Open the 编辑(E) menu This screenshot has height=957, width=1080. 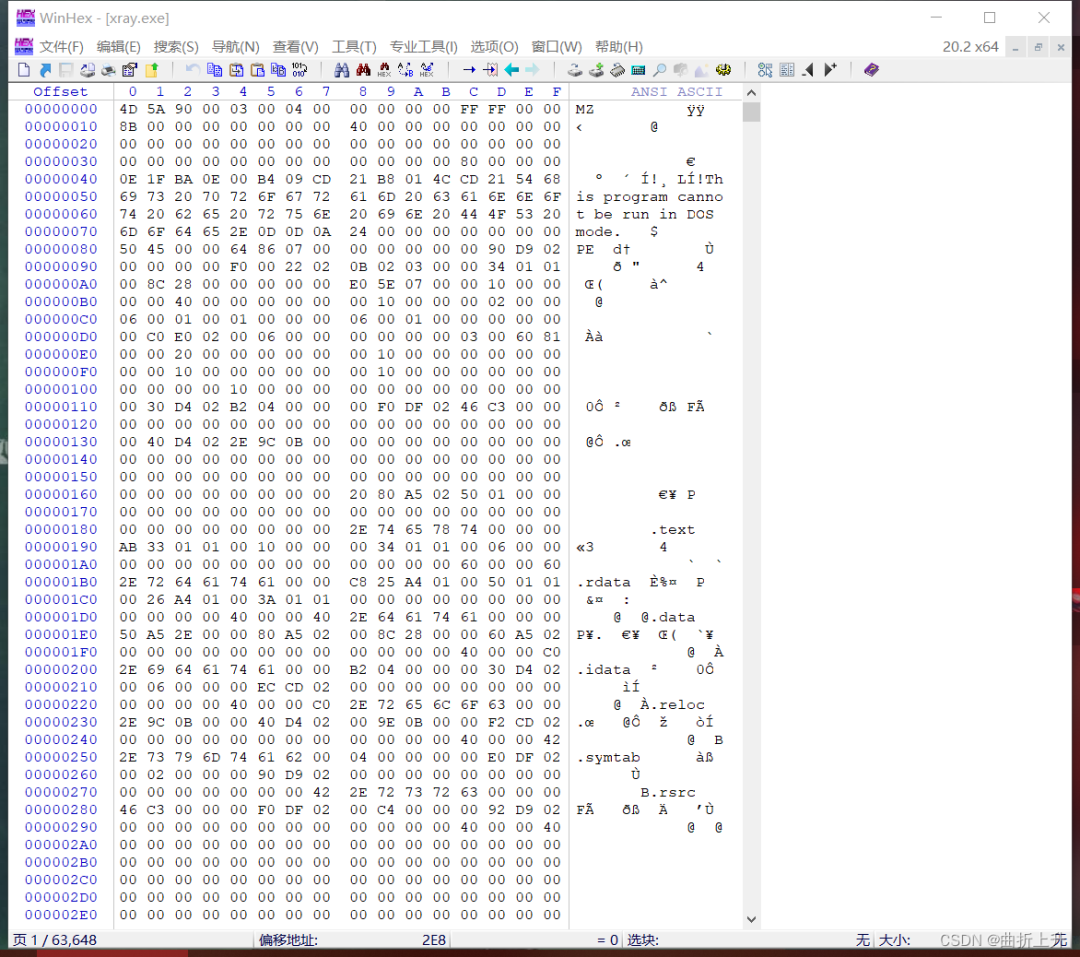(x=118, y=46)
